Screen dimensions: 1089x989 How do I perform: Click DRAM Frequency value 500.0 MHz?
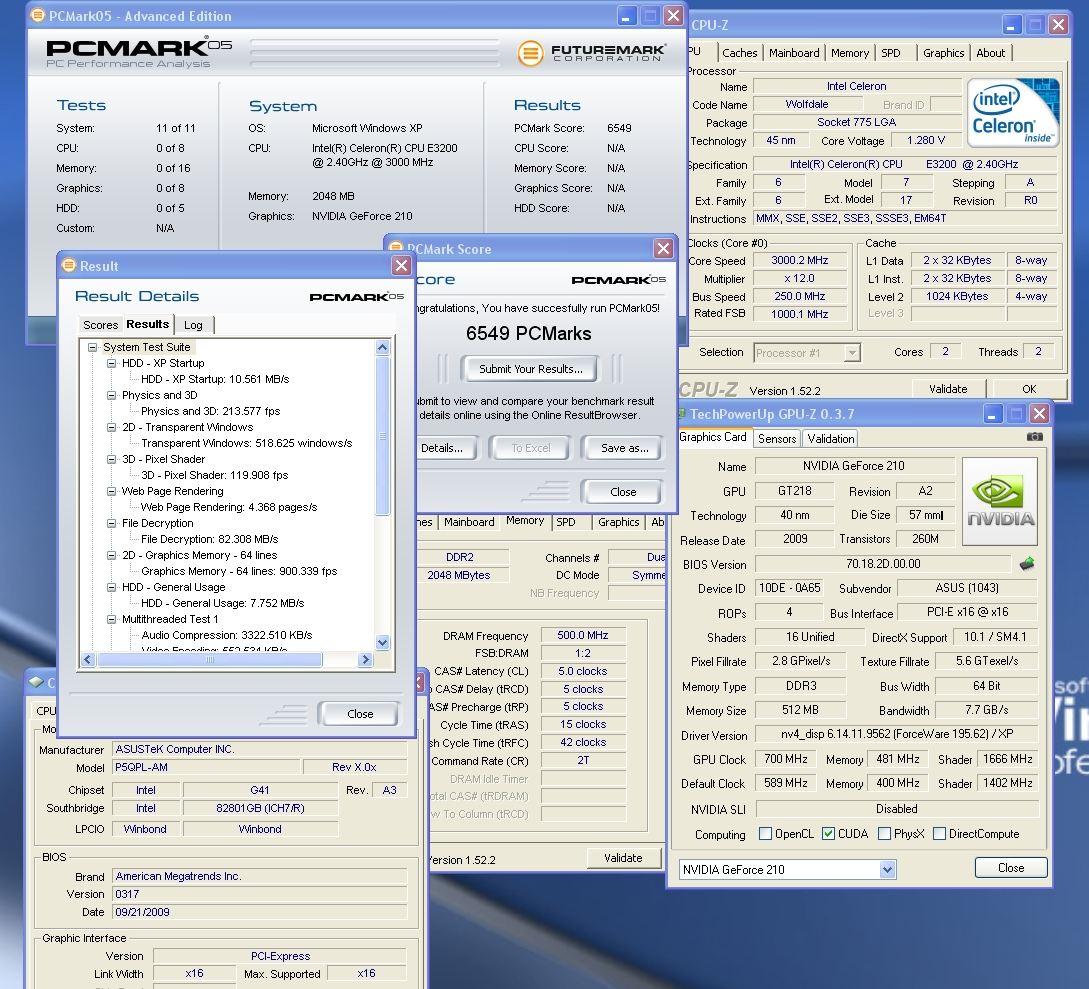point(583,635)
